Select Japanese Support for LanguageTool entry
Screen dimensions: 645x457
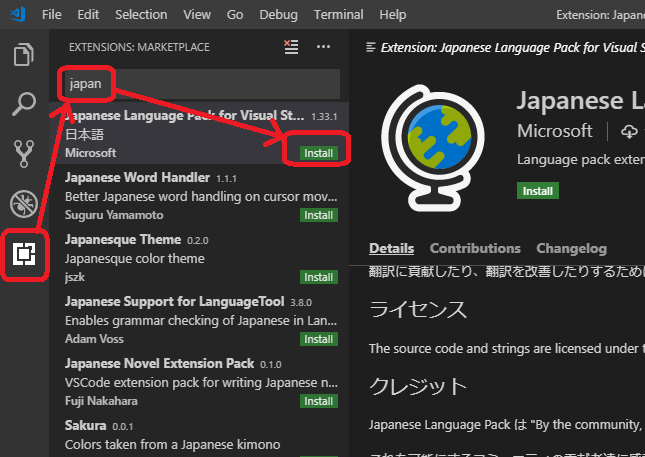pyautogui.click(x=199, y=320)
